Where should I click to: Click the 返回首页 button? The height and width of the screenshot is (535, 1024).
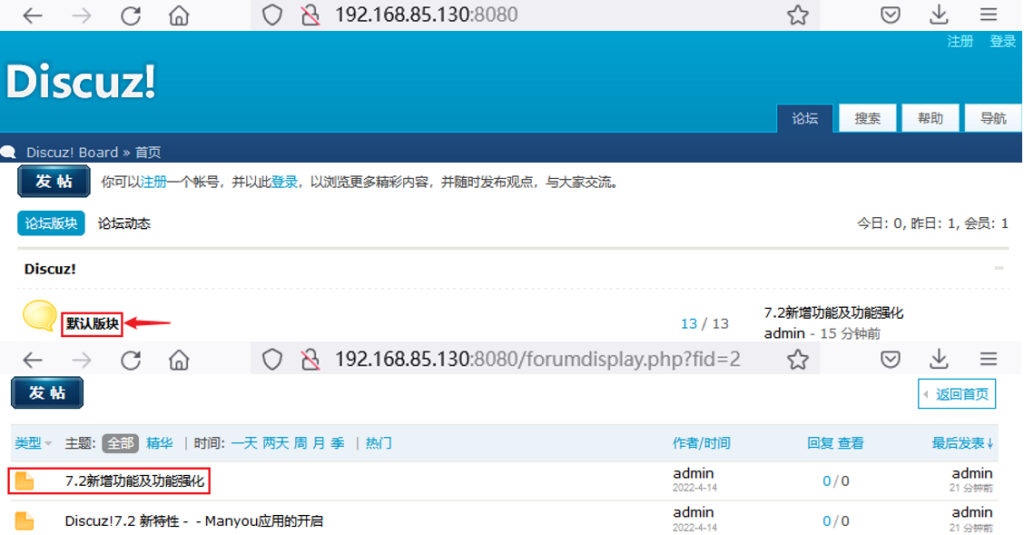click(957, 394)
